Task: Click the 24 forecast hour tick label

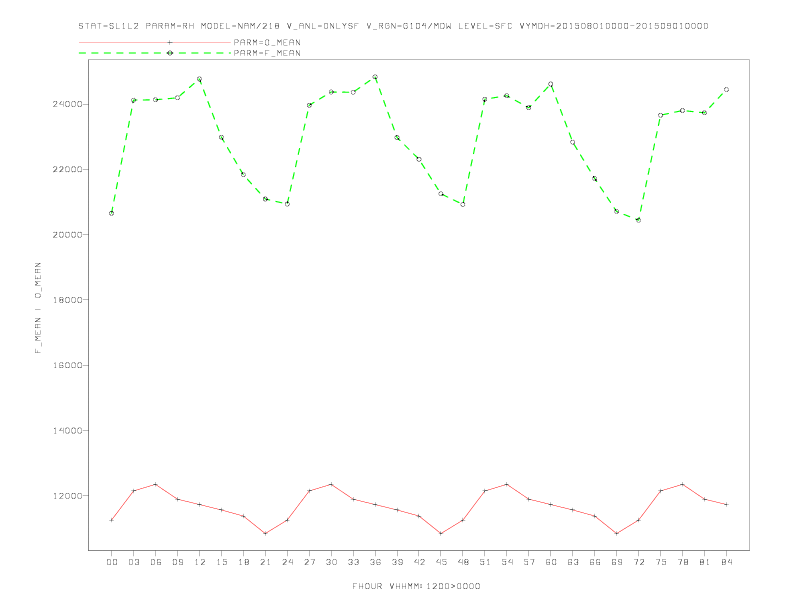Action: (x=287, y=562)
